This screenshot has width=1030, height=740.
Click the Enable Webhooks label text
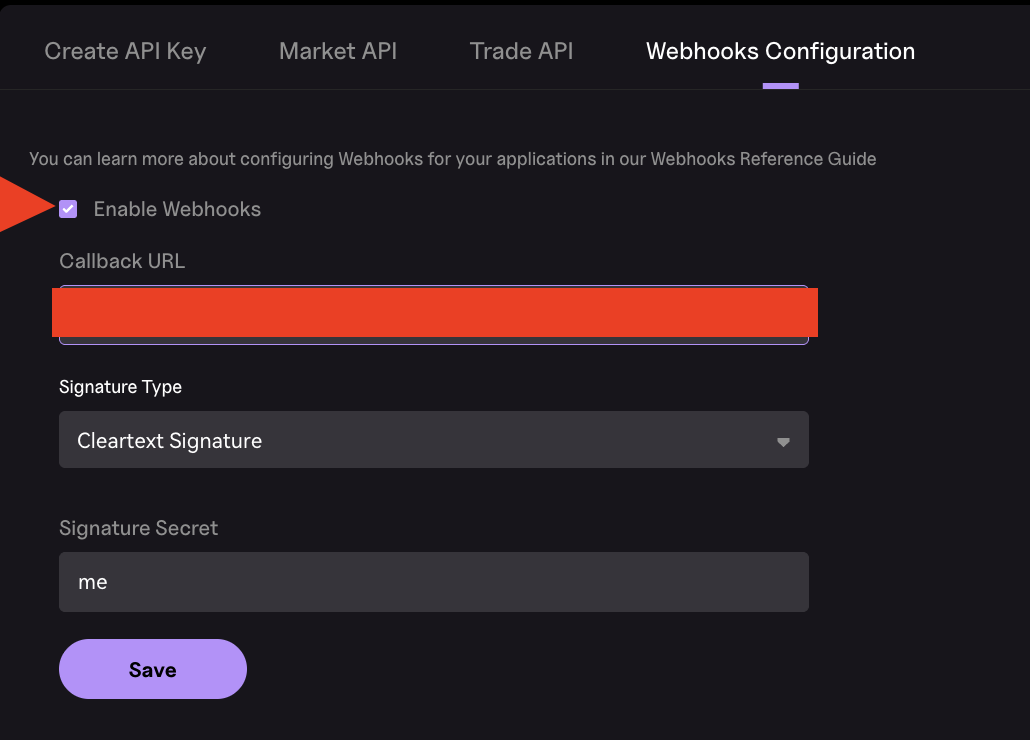coord(177,209)
